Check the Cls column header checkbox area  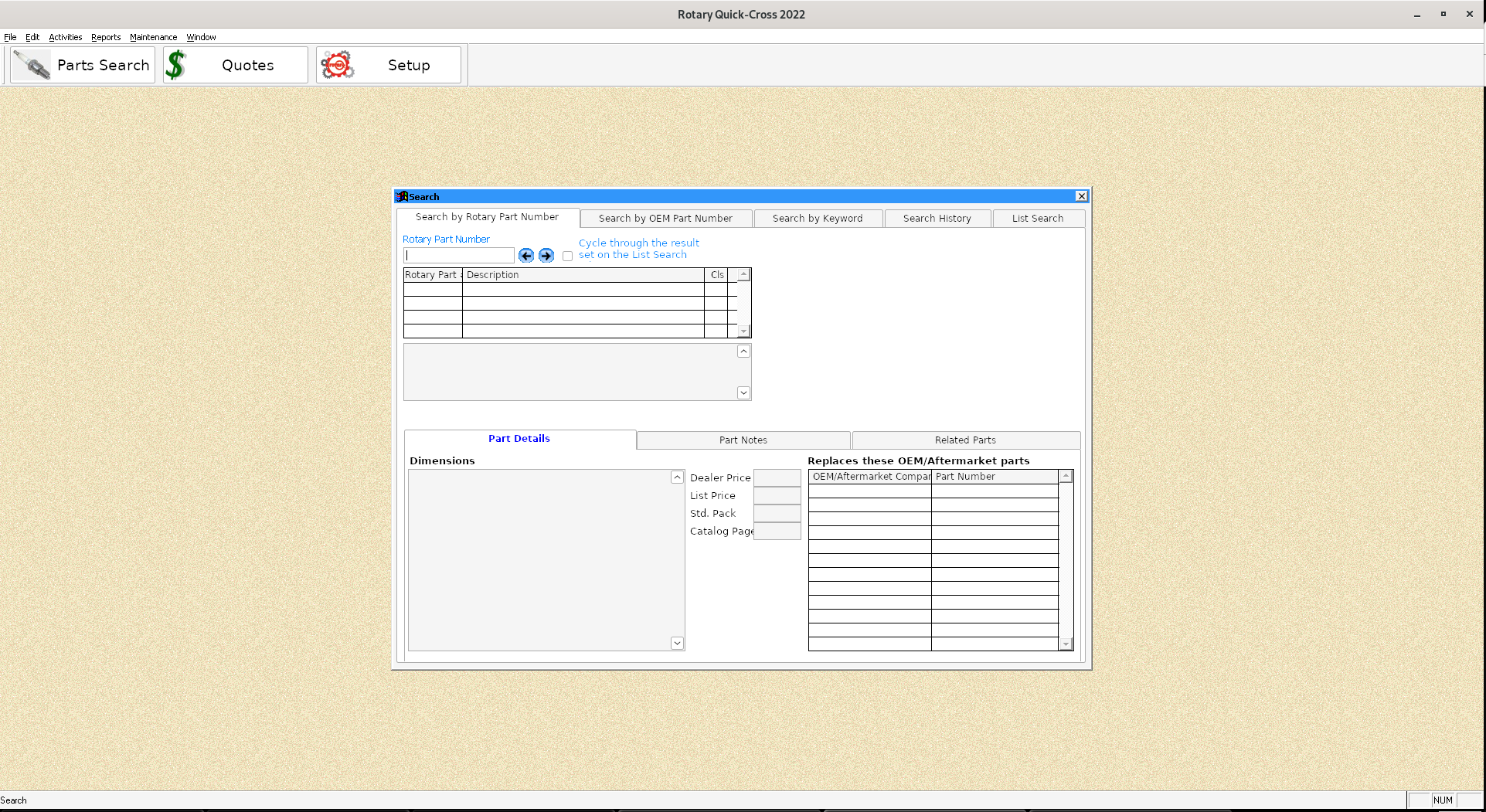click(716, 274)
